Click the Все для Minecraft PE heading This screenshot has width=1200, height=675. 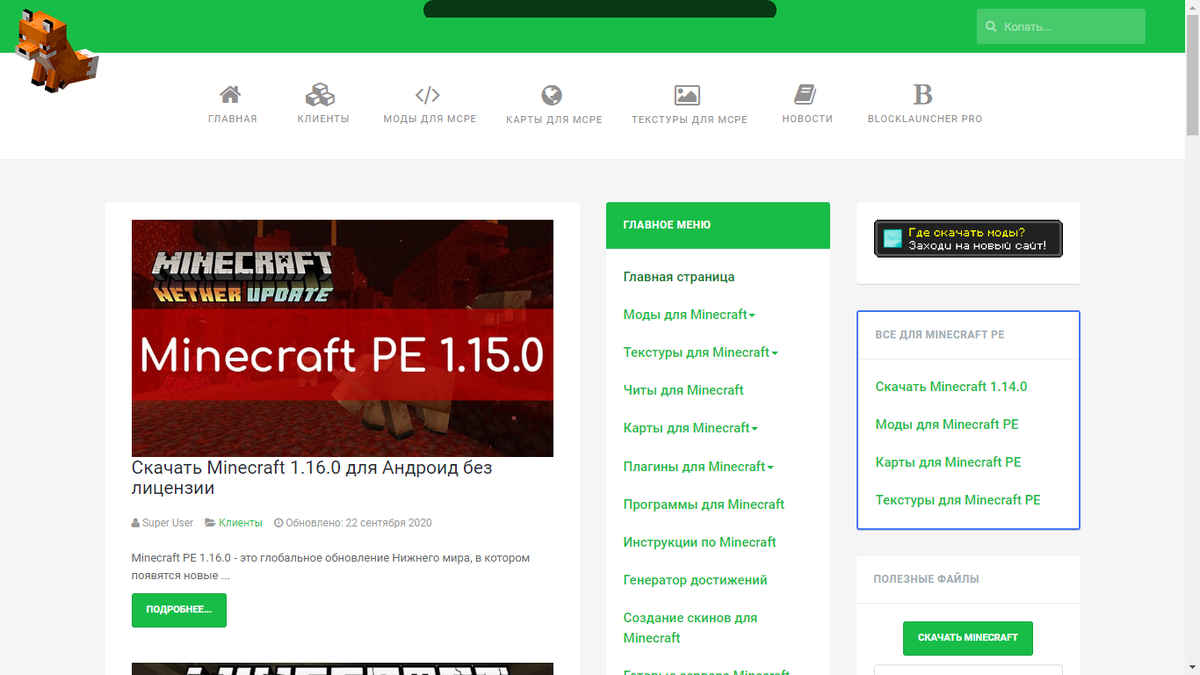click(x=940, y=335)
